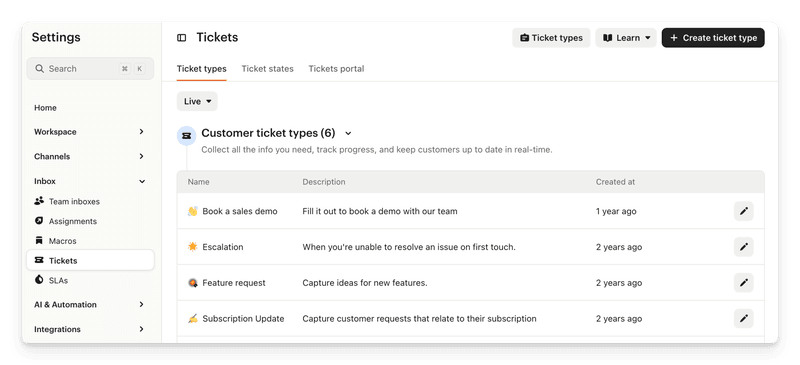Open the Tickets portal tab
Image resolution: width=800 pixels, height=365 pixels.
click(336, 69)
